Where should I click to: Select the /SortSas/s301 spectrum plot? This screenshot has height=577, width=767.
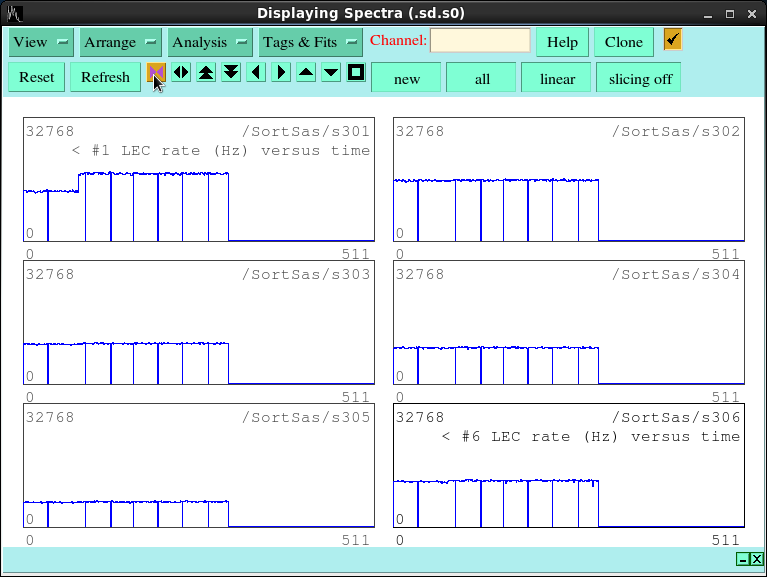(199, 179)
